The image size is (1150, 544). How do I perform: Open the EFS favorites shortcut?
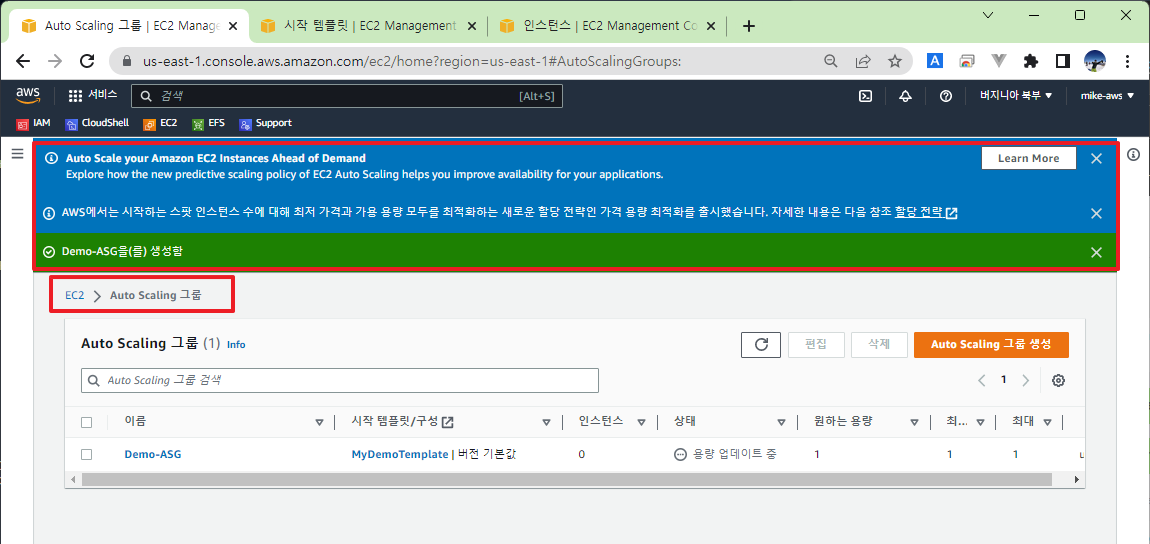click(208, 123)
